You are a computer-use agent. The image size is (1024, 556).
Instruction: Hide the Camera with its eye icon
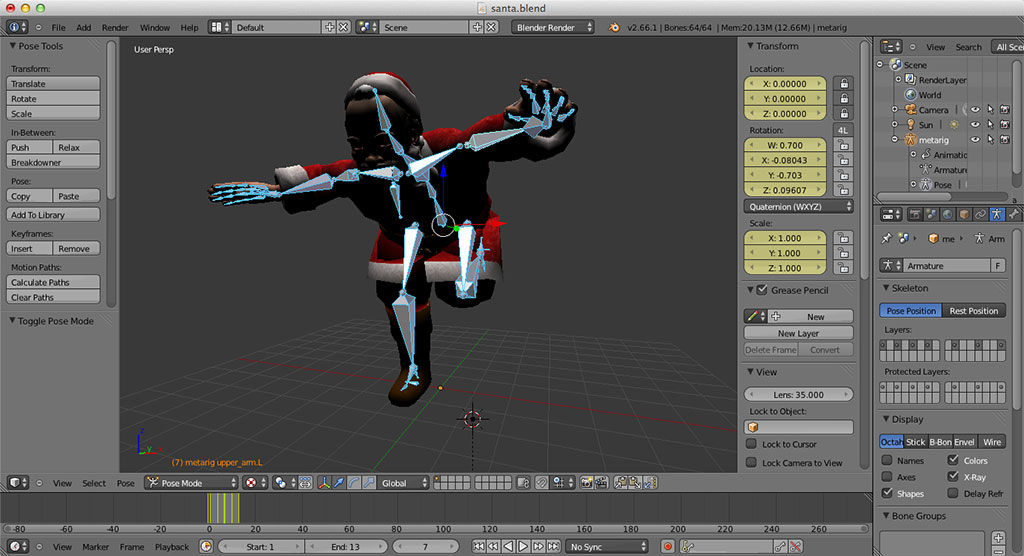[x=974, y=110]
